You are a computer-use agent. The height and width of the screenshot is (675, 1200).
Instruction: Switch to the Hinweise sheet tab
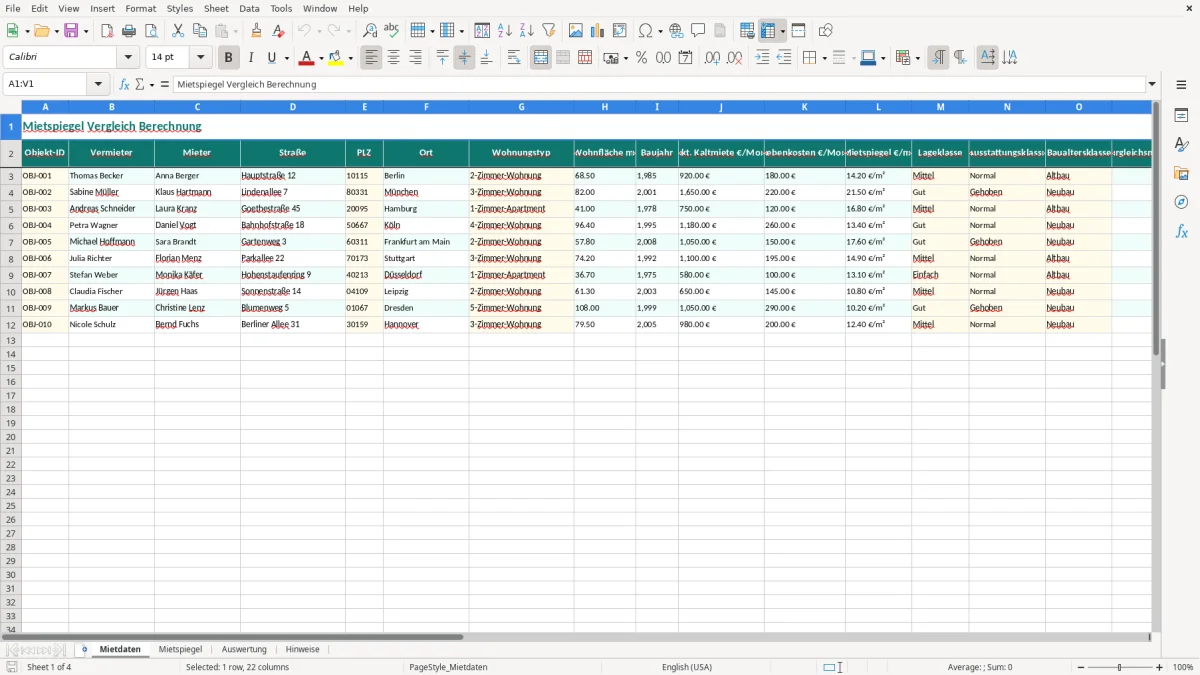(x=303, y=649)
